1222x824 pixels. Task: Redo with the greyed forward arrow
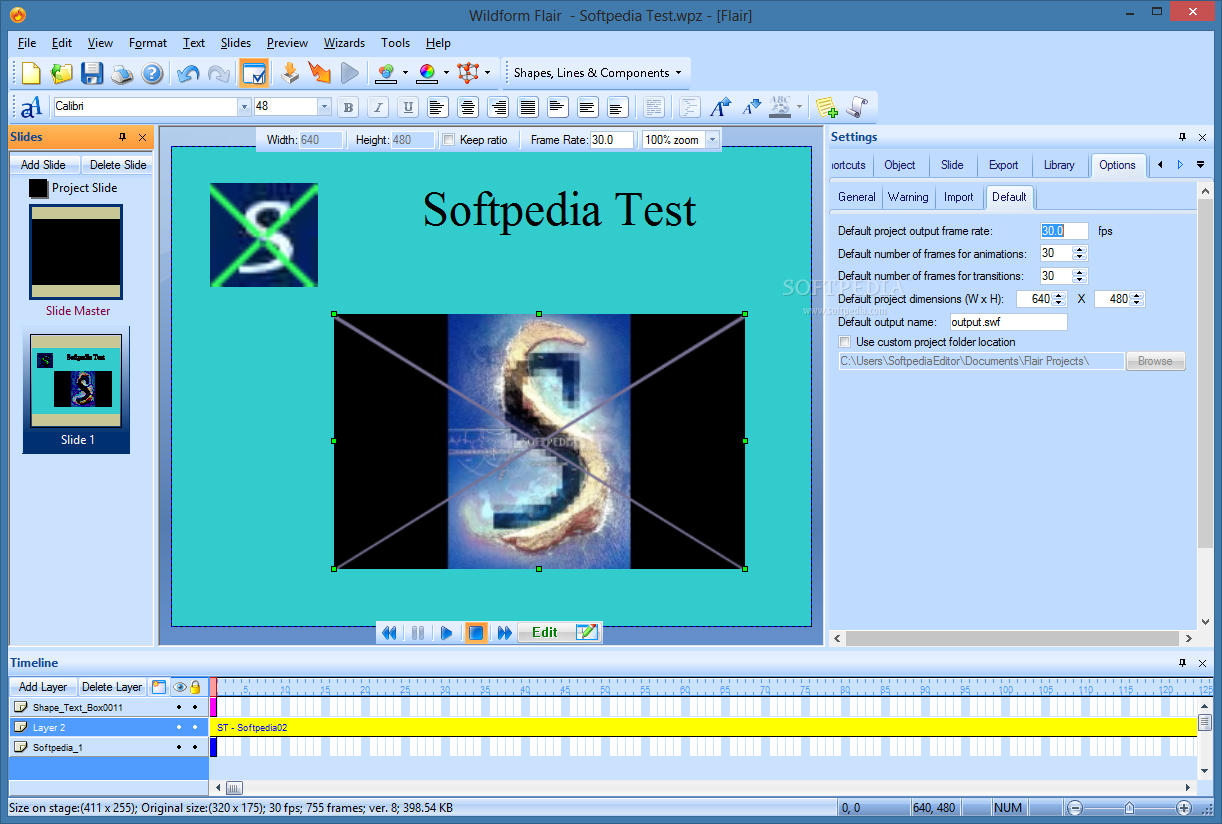(x=218, y=73)
